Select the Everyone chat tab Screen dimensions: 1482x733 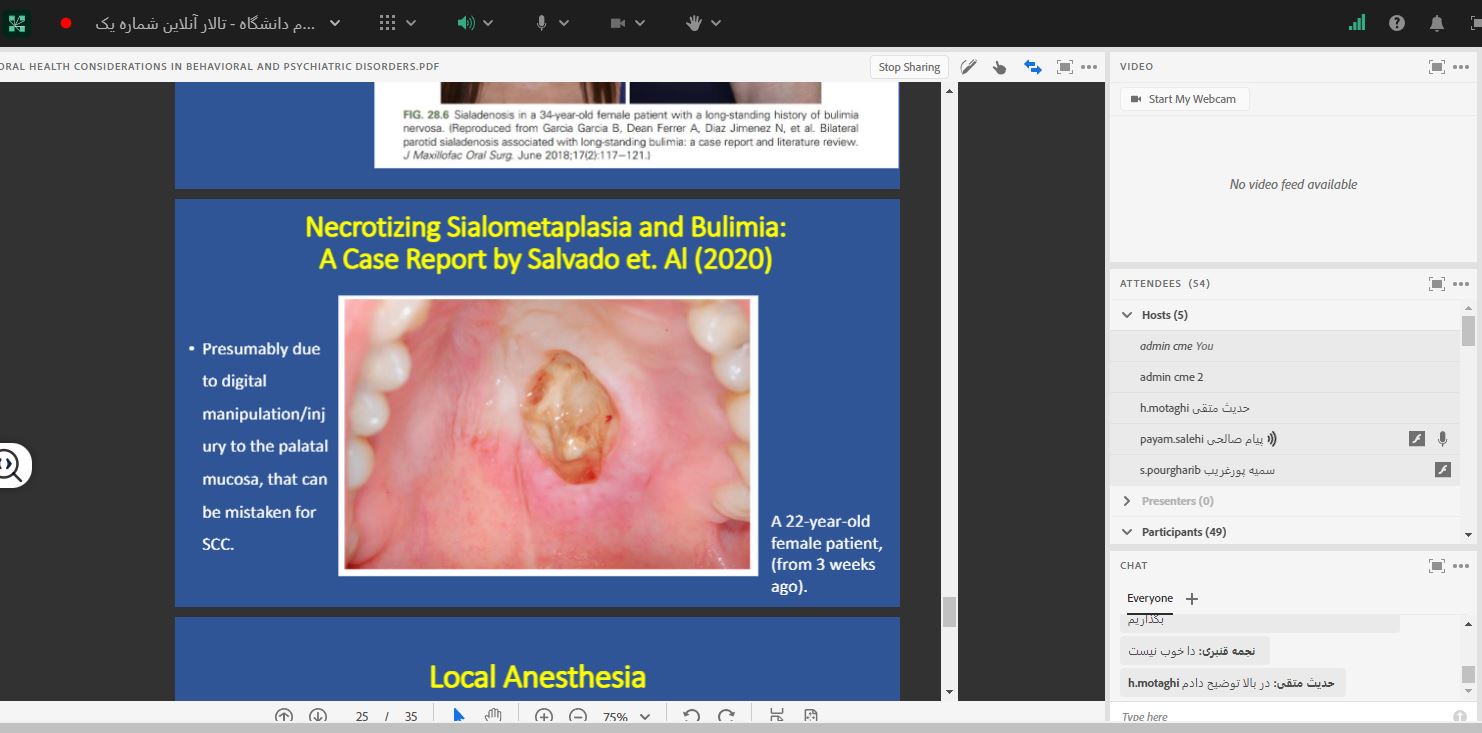click(x=1149, y=598)
